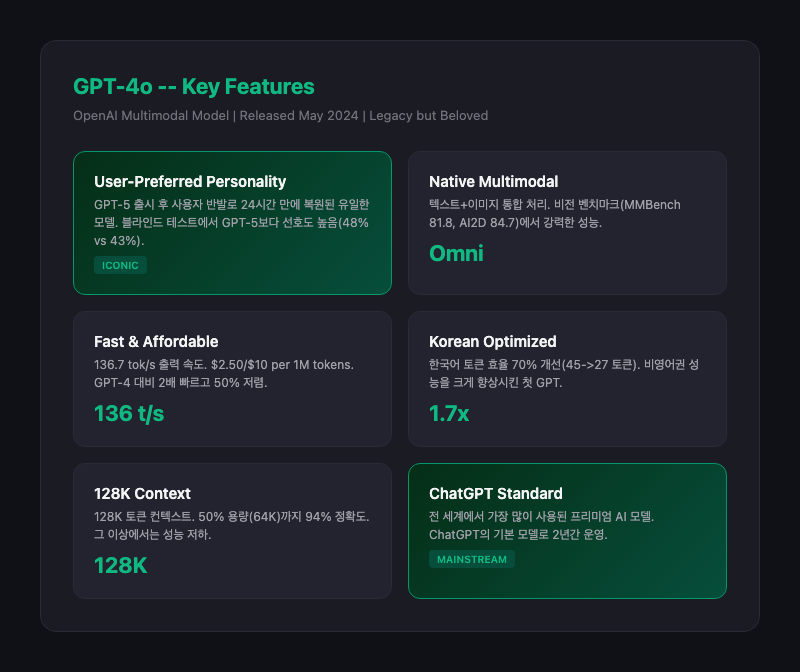Select the "128K Context" card heading
Screen dimensions: 800x672
tap(142, 493)
